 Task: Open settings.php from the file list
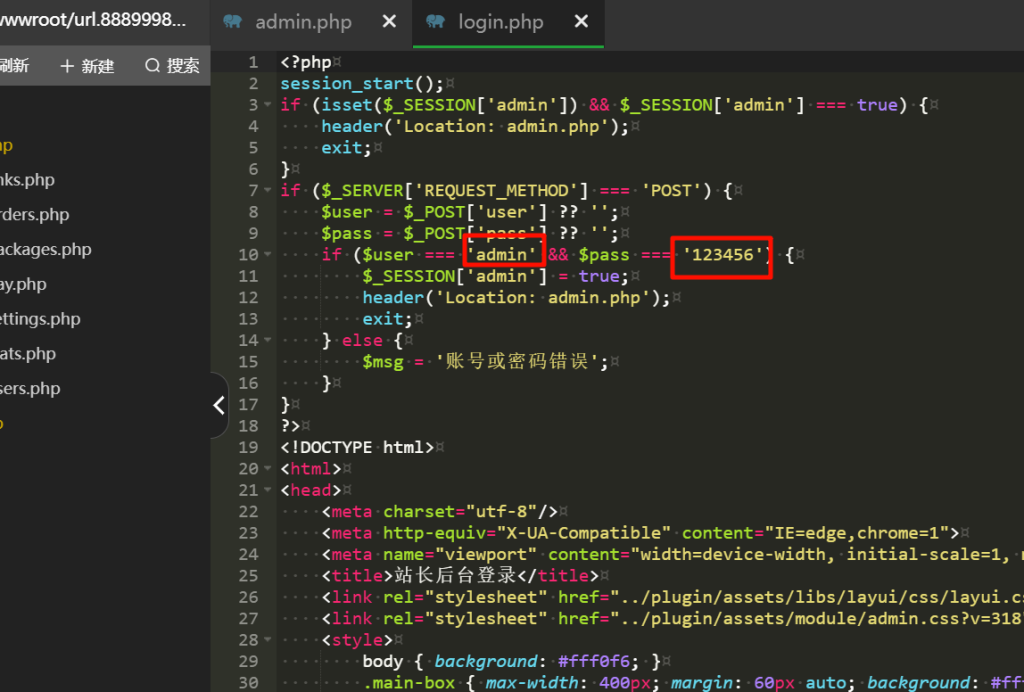tap(40, 319)
